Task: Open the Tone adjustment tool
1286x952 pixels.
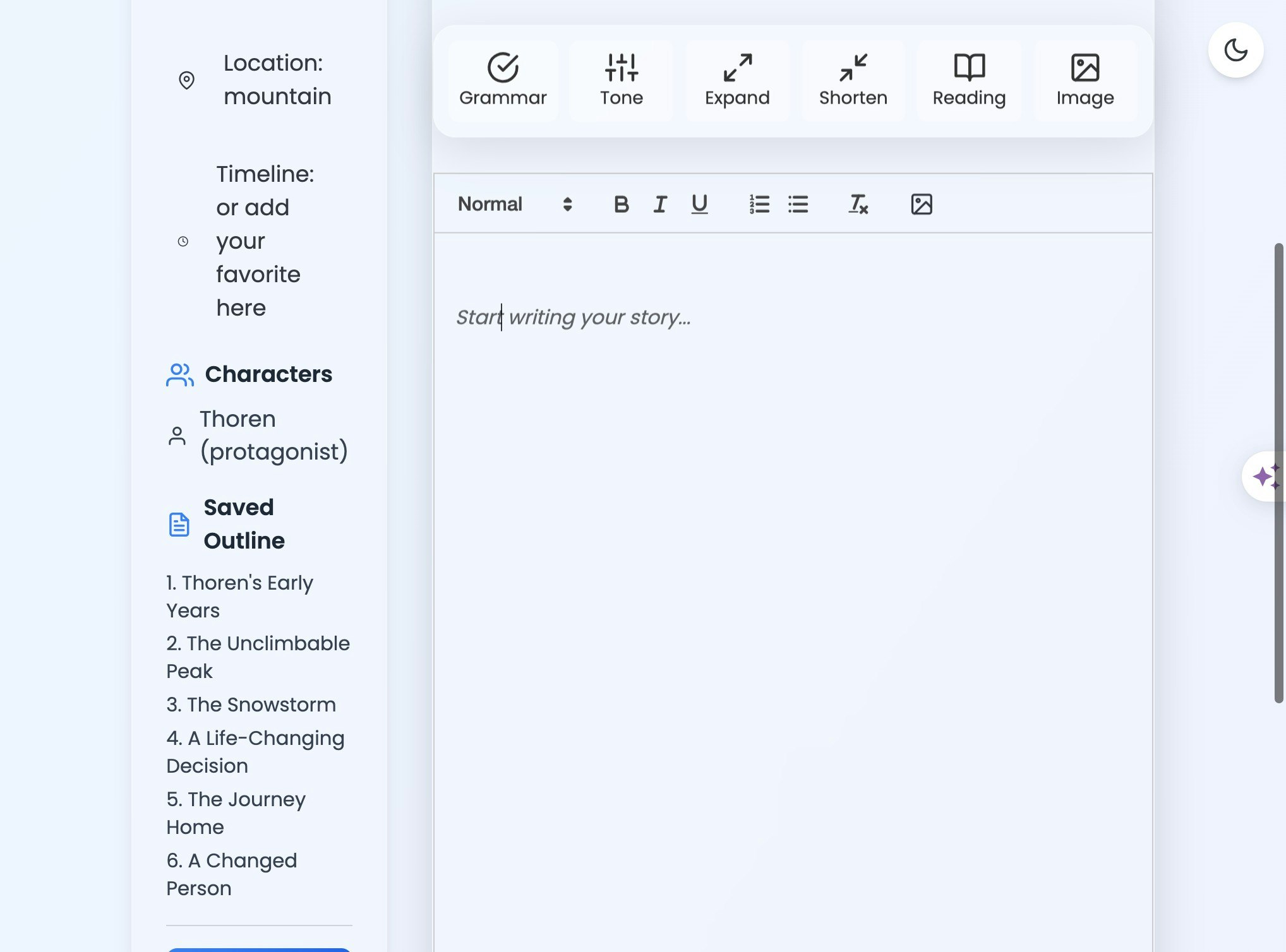Action: (621, 81)
